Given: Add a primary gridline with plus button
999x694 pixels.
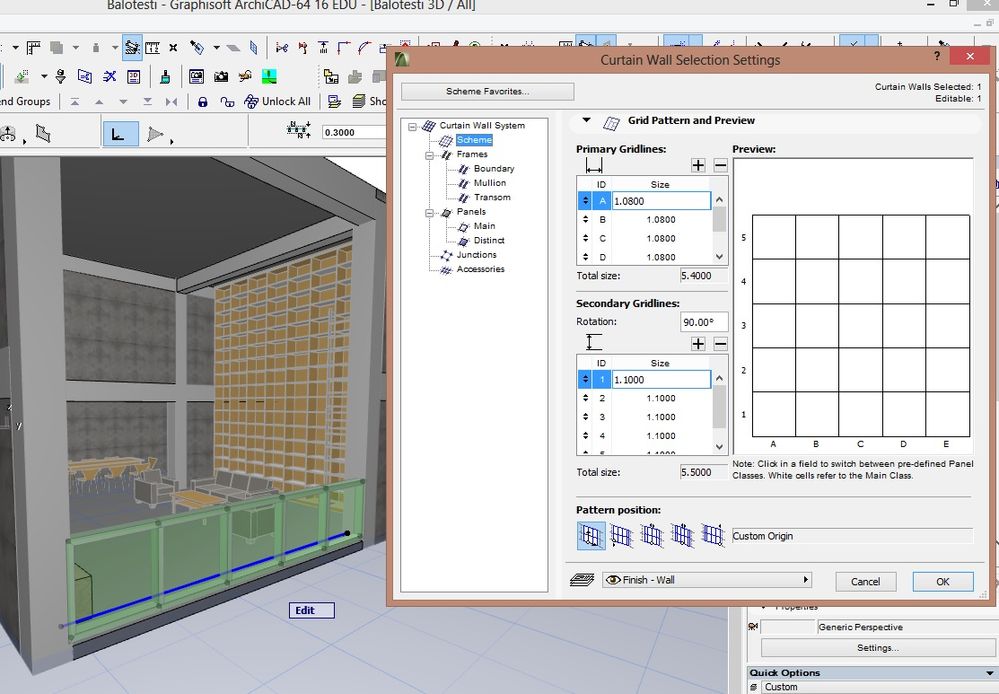Looking at the screenshot, I should click(698, 165).
